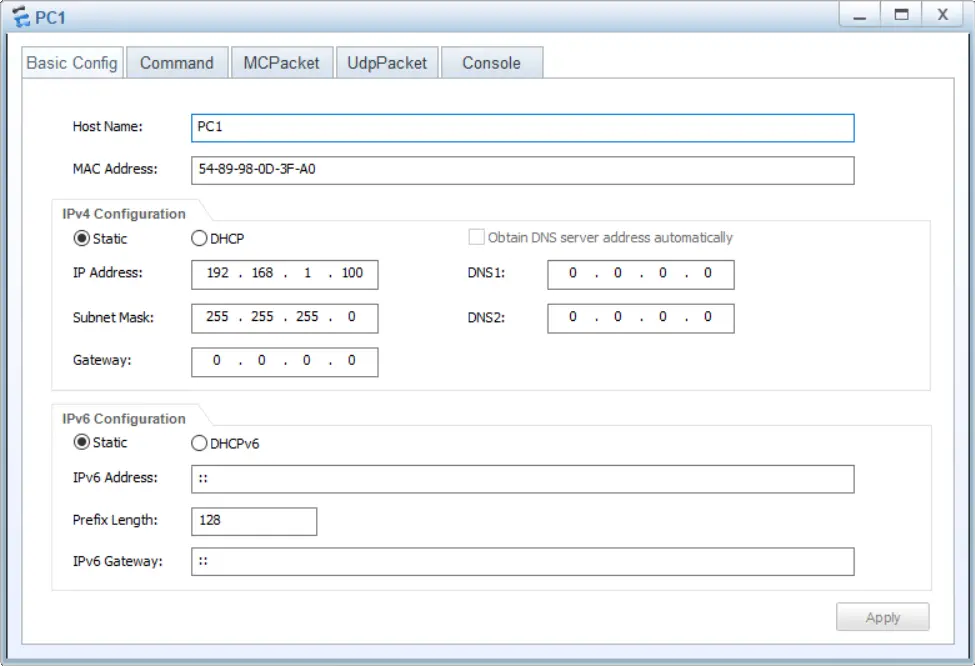Click the IP Address field showing 192.168.1.100
The width and height of the screenshot is (975, 666).
[285, 274]
